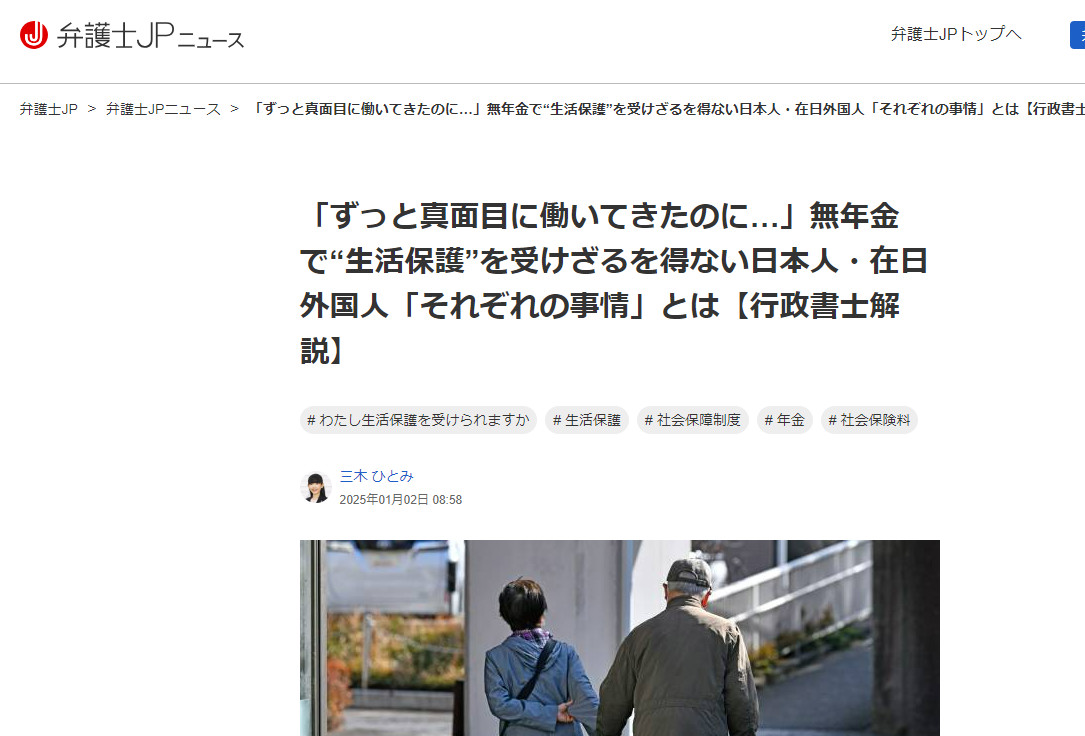The image size is (1085, 736).
Task: Click the main article headline
Action: [x=614, y=283]
